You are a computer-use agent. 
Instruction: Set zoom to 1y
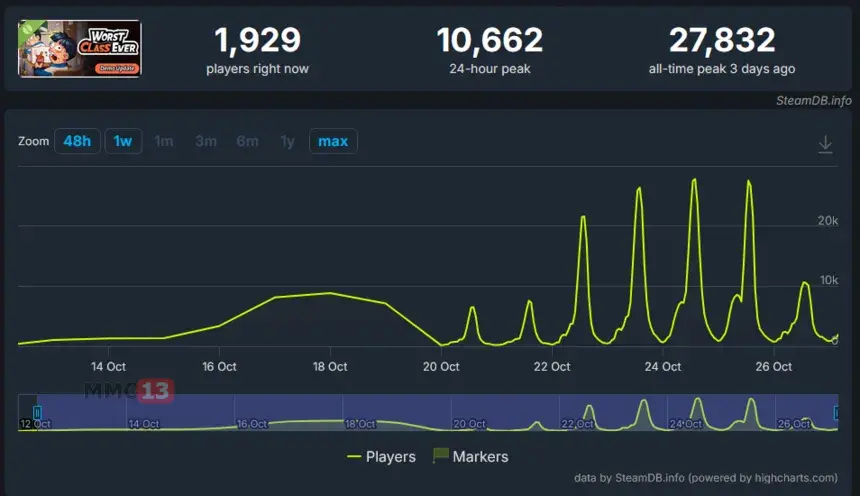click(288, 141)
